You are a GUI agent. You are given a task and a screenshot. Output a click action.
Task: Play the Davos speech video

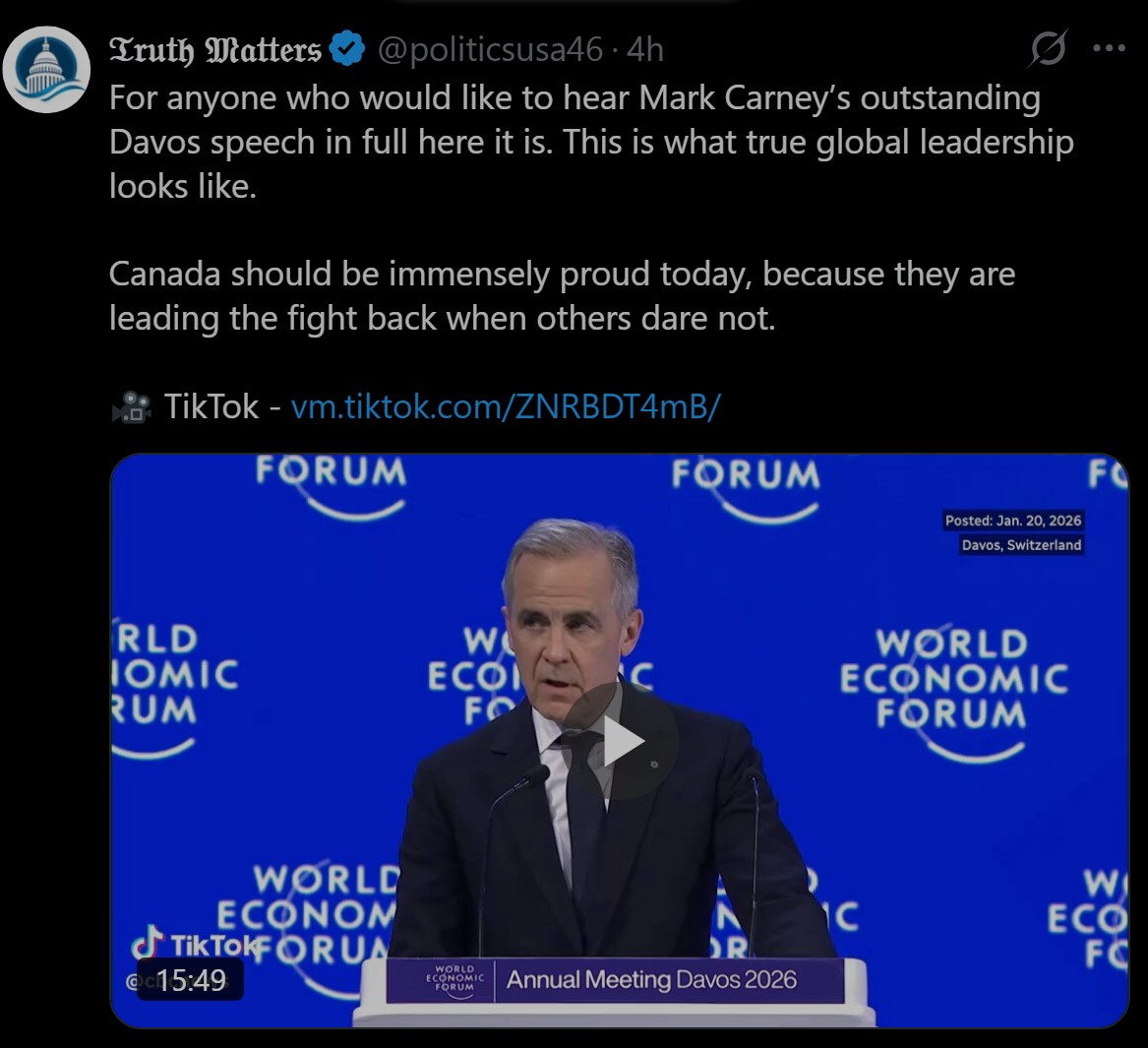coord(621,741)
